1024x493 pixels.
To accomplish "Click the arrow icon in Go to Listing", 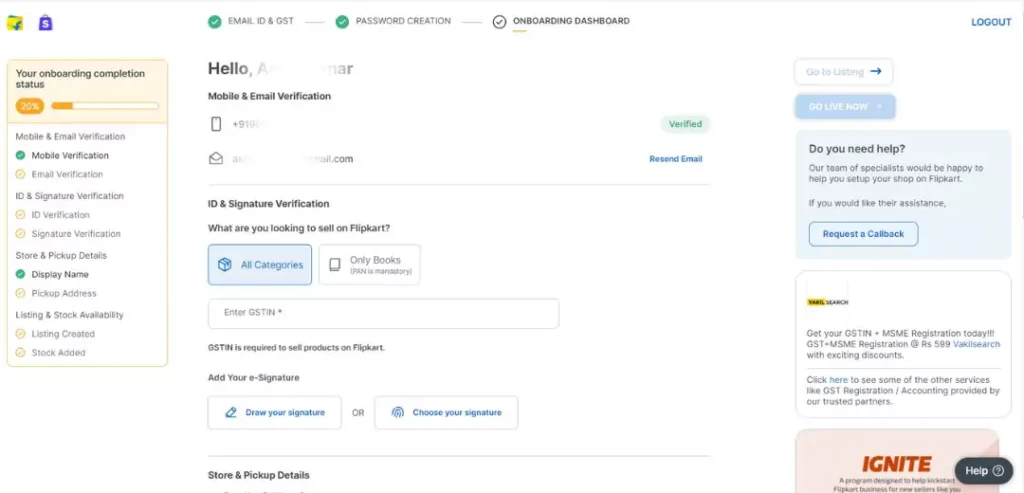I will [876, 72].
